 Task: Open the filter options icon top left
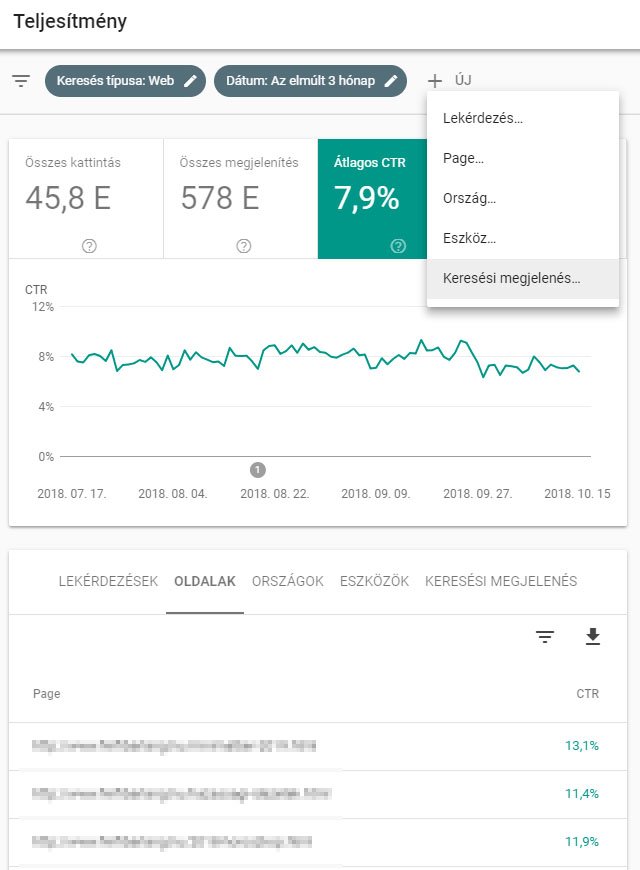[20, 81]
